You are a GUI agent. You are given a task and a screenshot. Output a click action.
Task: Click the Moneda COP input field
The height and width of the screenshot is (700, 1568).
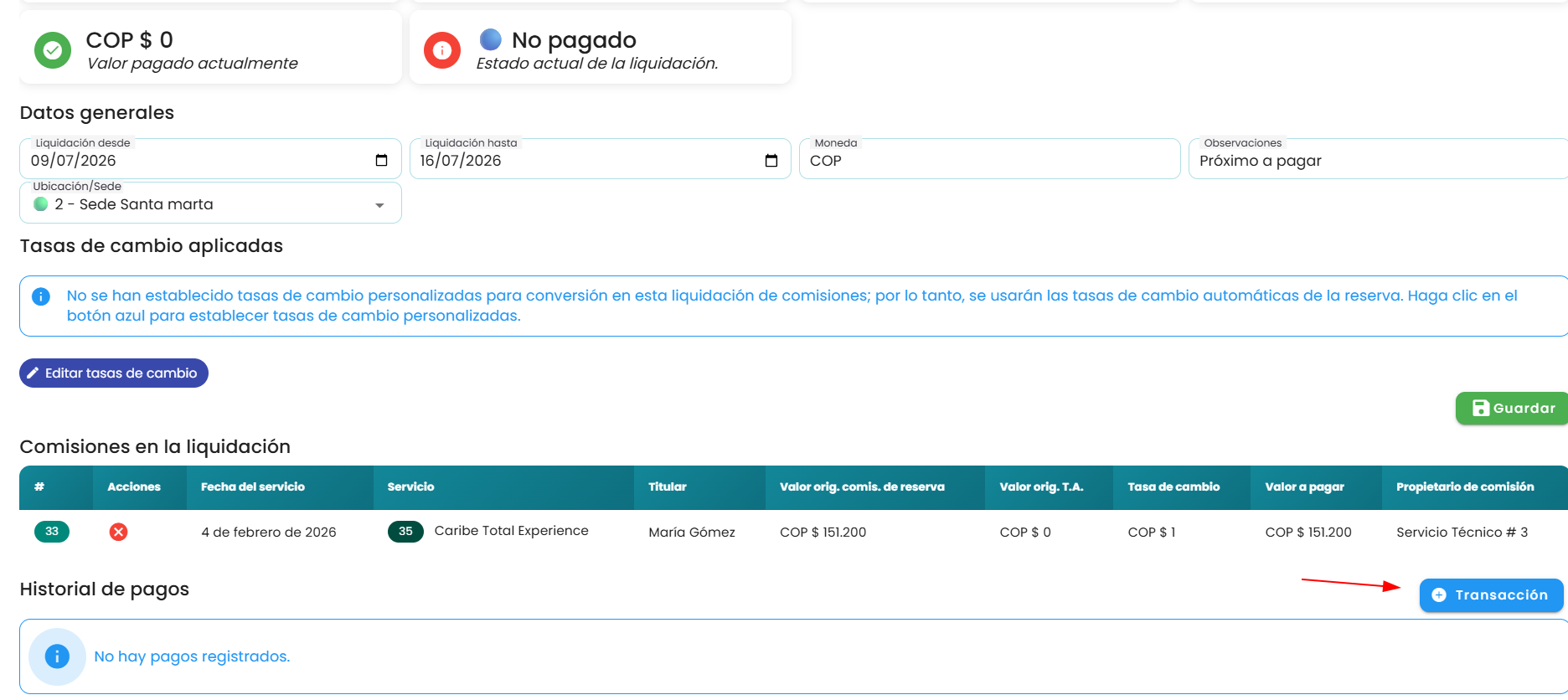click(989, 160)
